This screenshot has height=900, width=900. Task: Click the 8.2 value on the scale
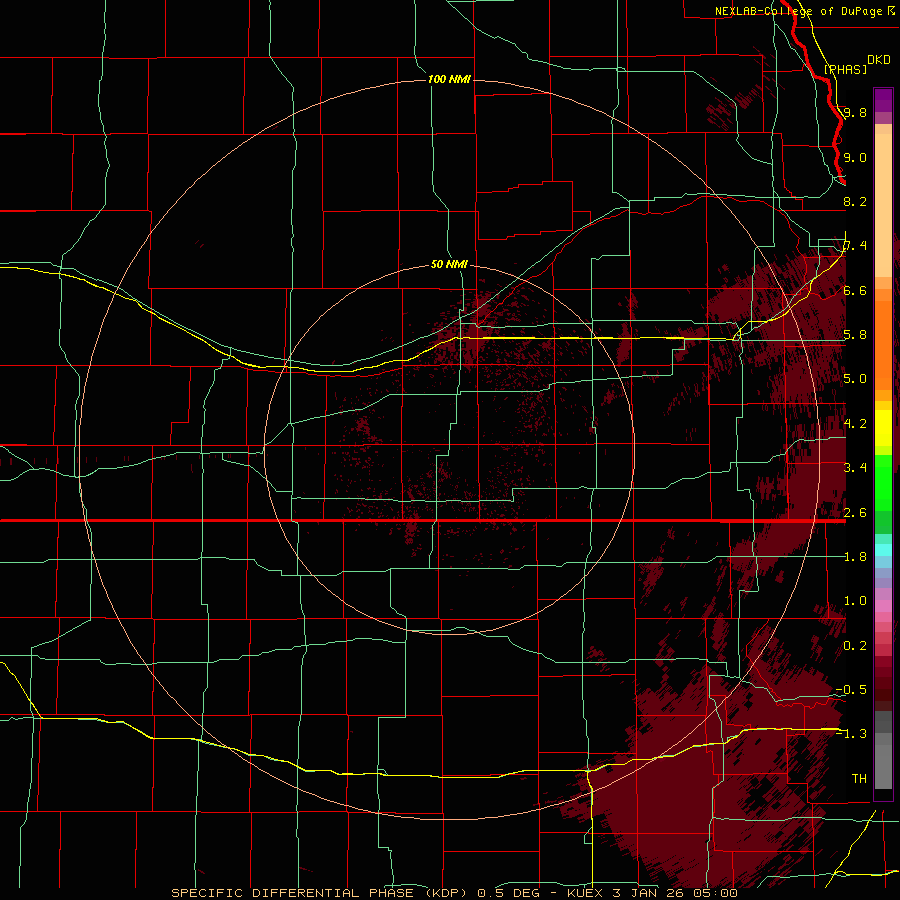coord(855,201)
